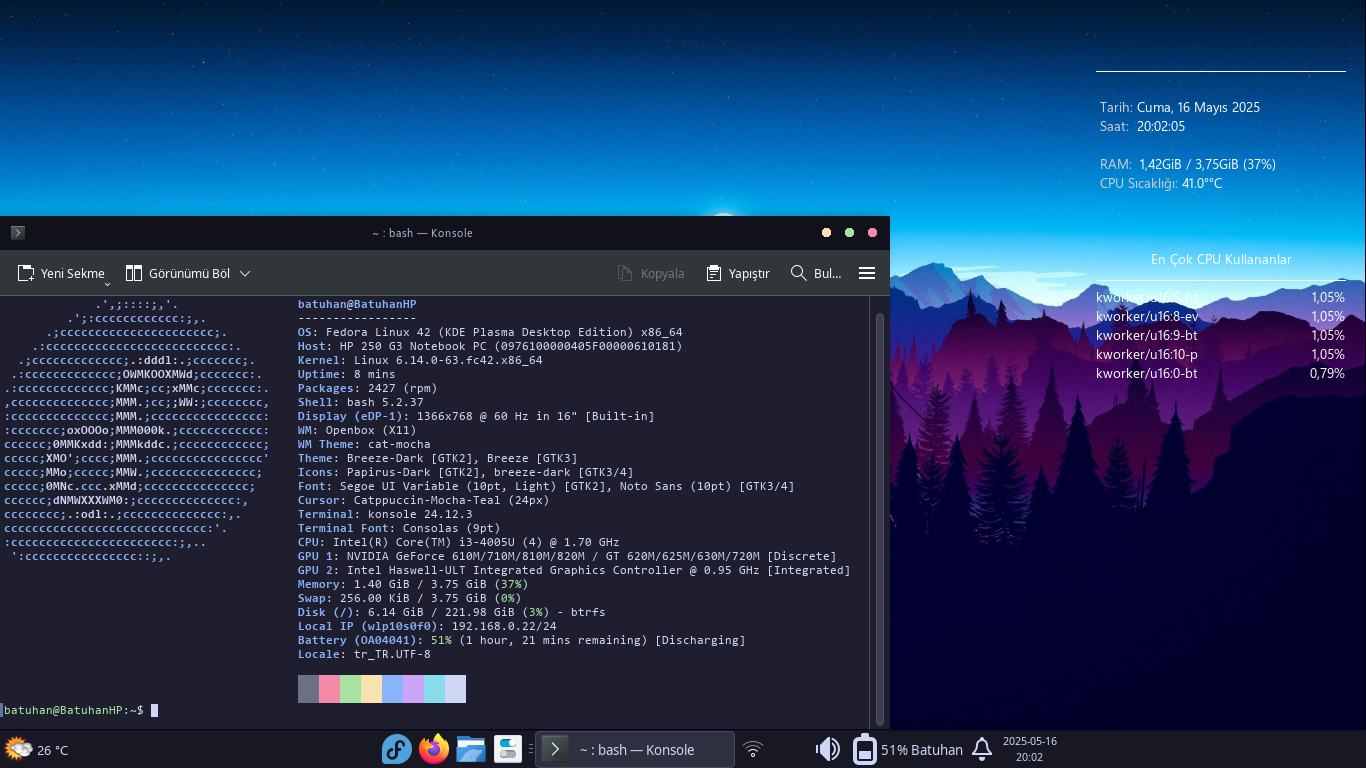Launch Firefox from the taskbar
The height and width of the screenshot is (768, 1366).
[434, 749]
